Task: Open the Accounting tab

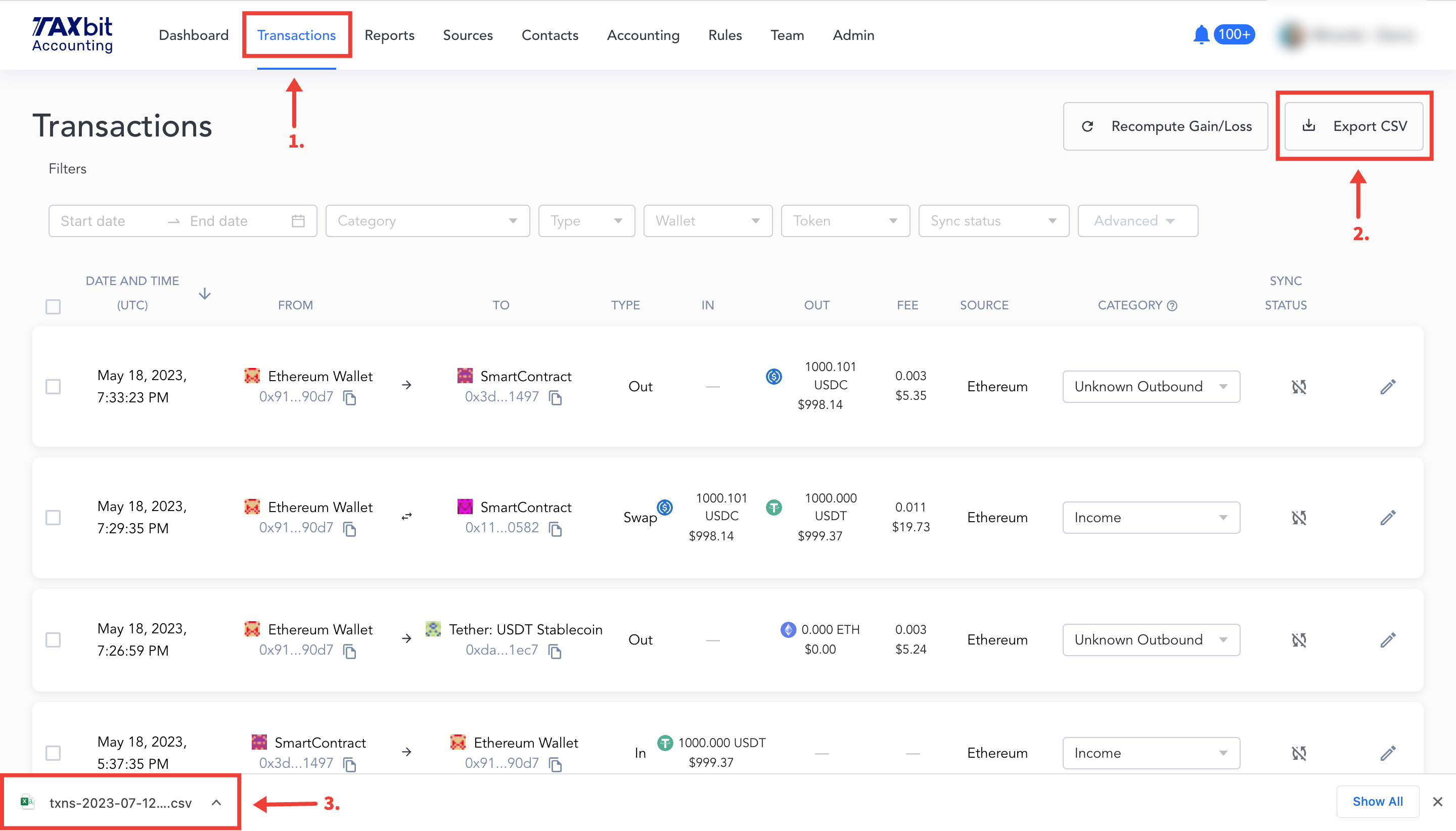Action: pos(643,35)
